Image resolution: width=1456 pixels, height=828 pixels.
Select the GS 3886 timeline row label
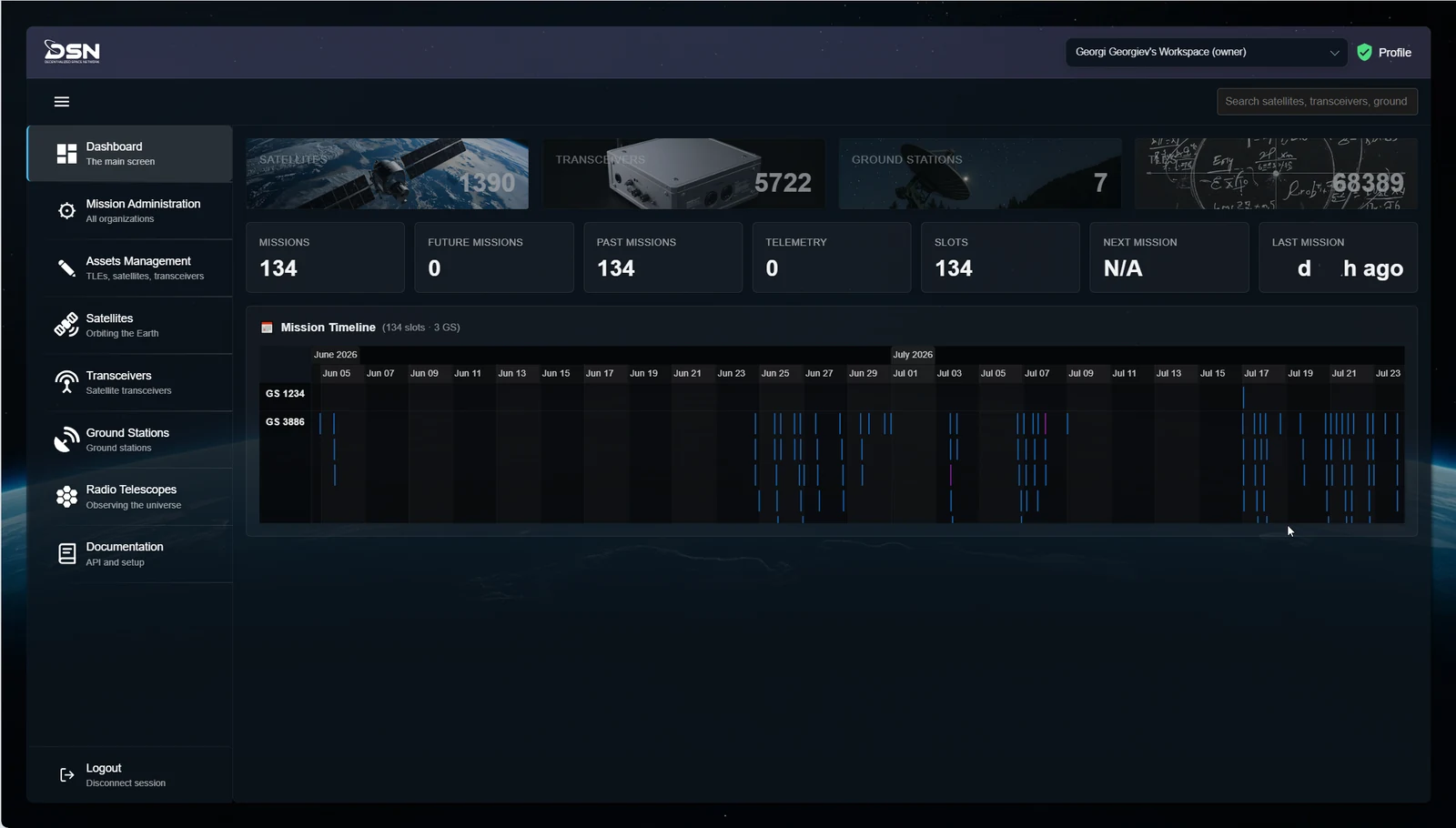[x=285, y=422]
